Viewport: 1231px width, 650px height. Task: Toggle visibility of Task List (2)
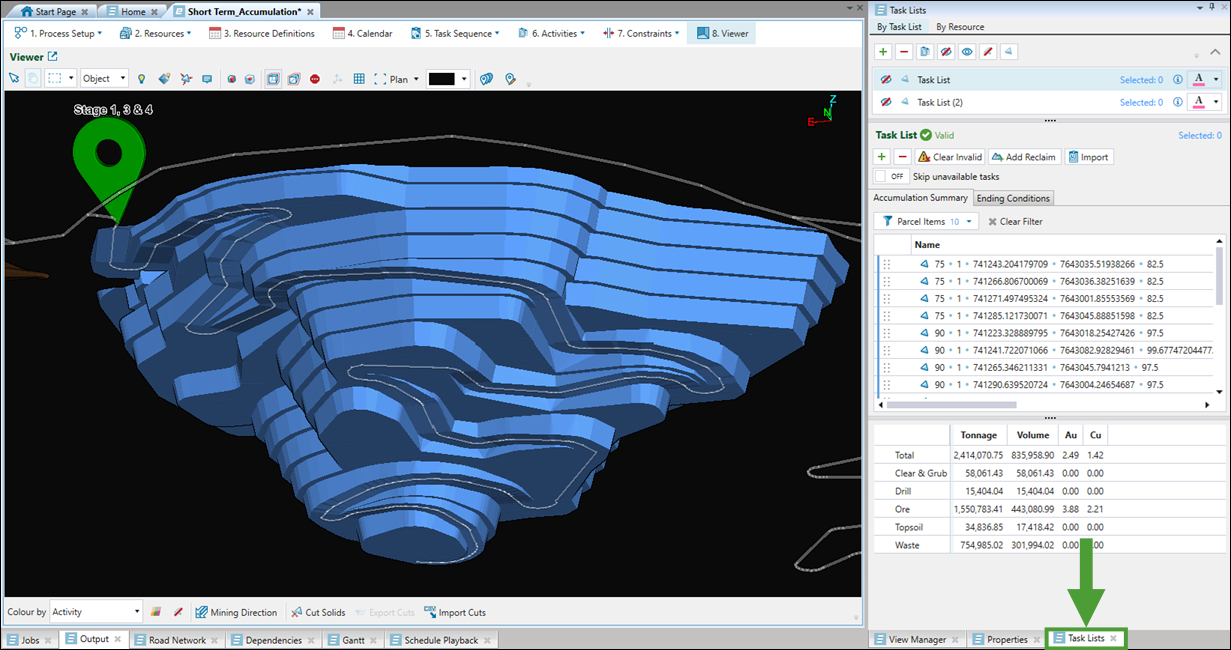(x=885, y=102)
